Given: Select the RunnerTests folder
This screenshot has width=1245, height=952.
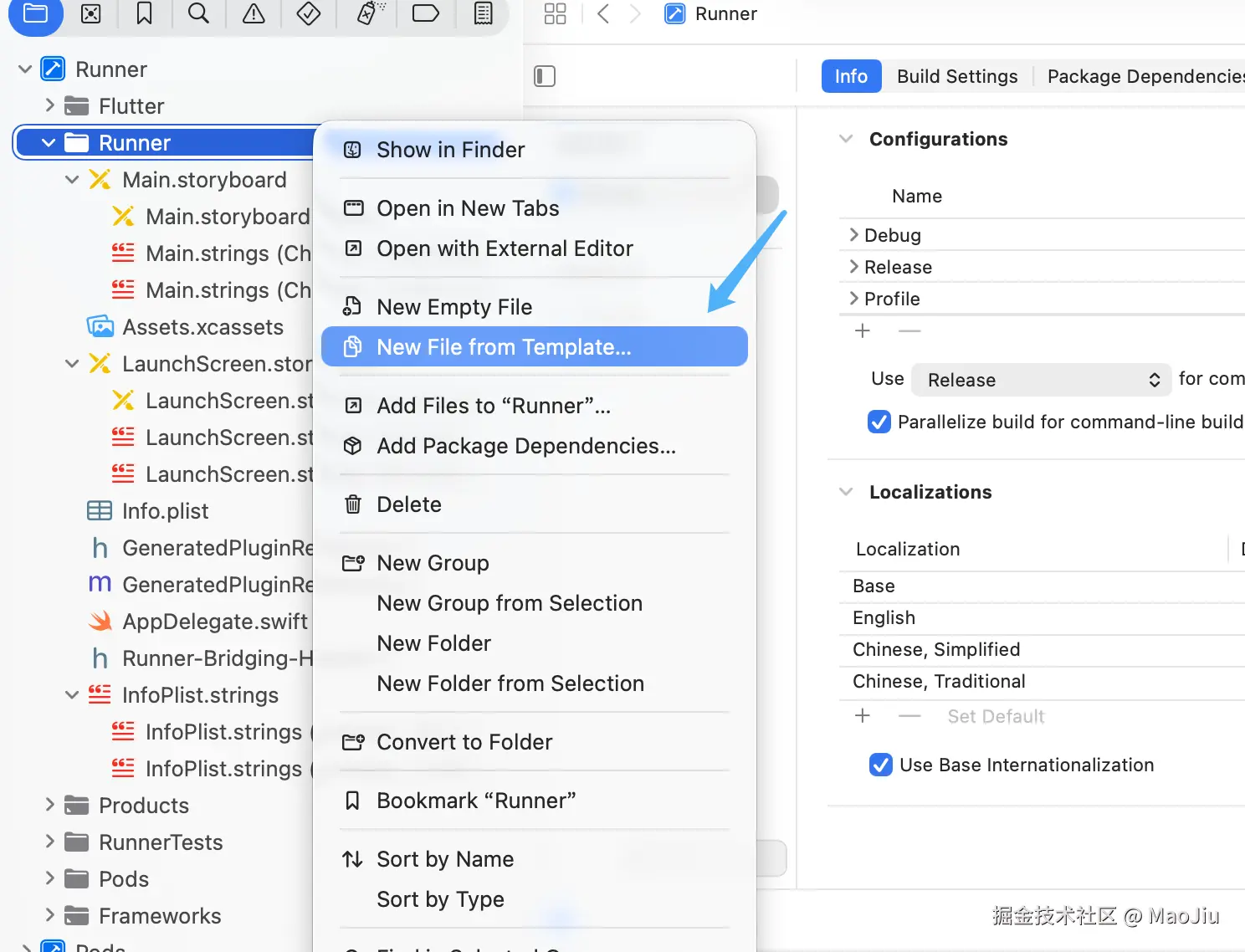Looking at the screenshot, I should tap(161, 842).
